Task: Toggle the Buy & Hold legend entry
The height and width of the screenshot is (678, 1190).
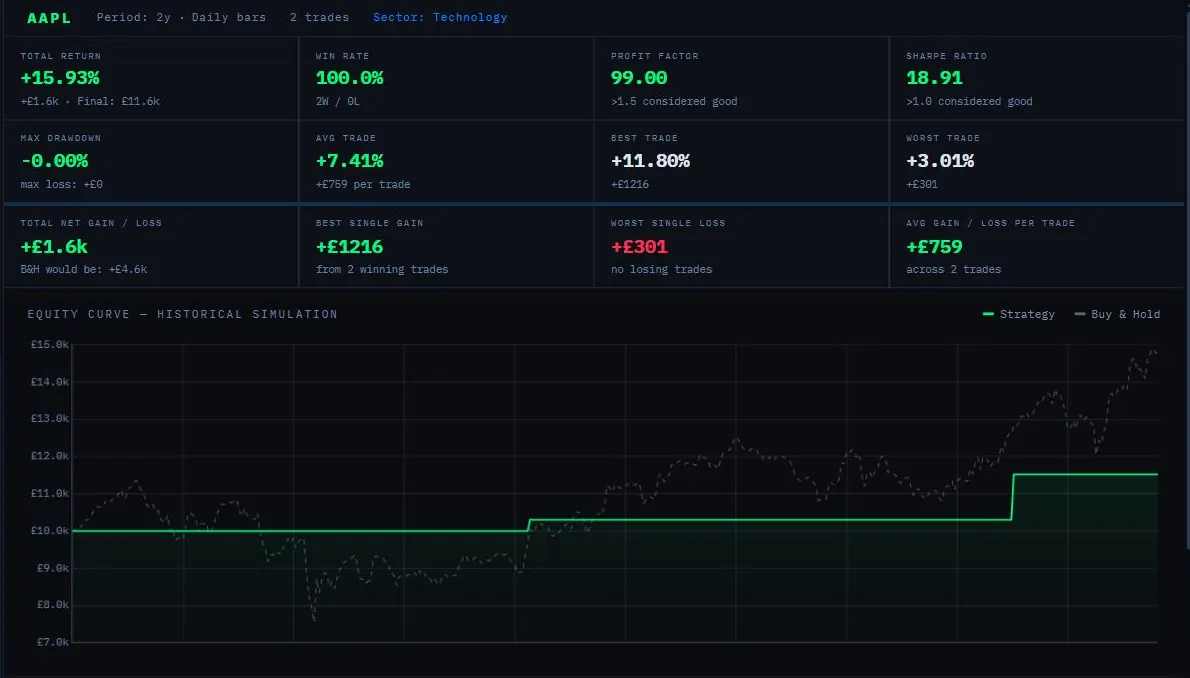Action: click(1117, 314)
